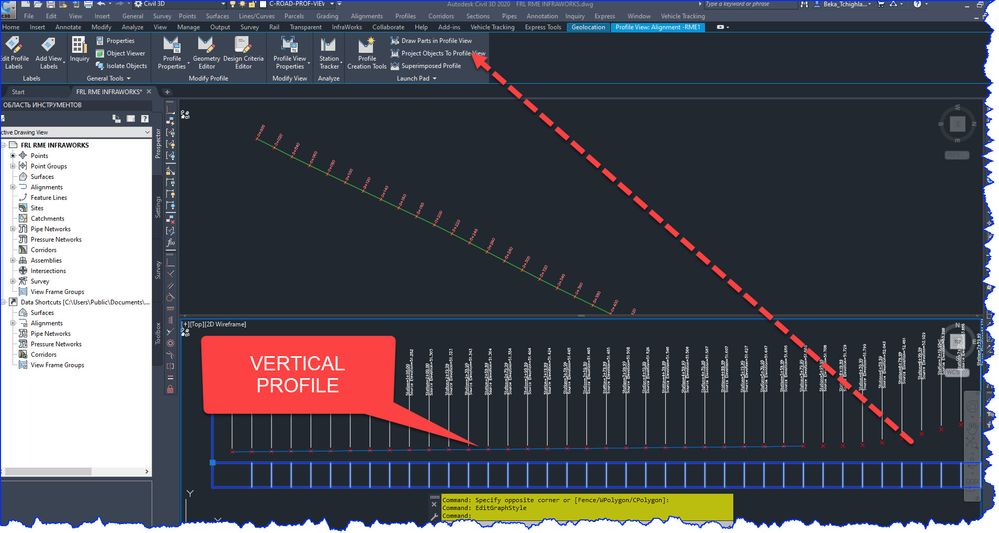Click the Top view control label
Viewport: 999px width, 533px height.
point(196,324)
